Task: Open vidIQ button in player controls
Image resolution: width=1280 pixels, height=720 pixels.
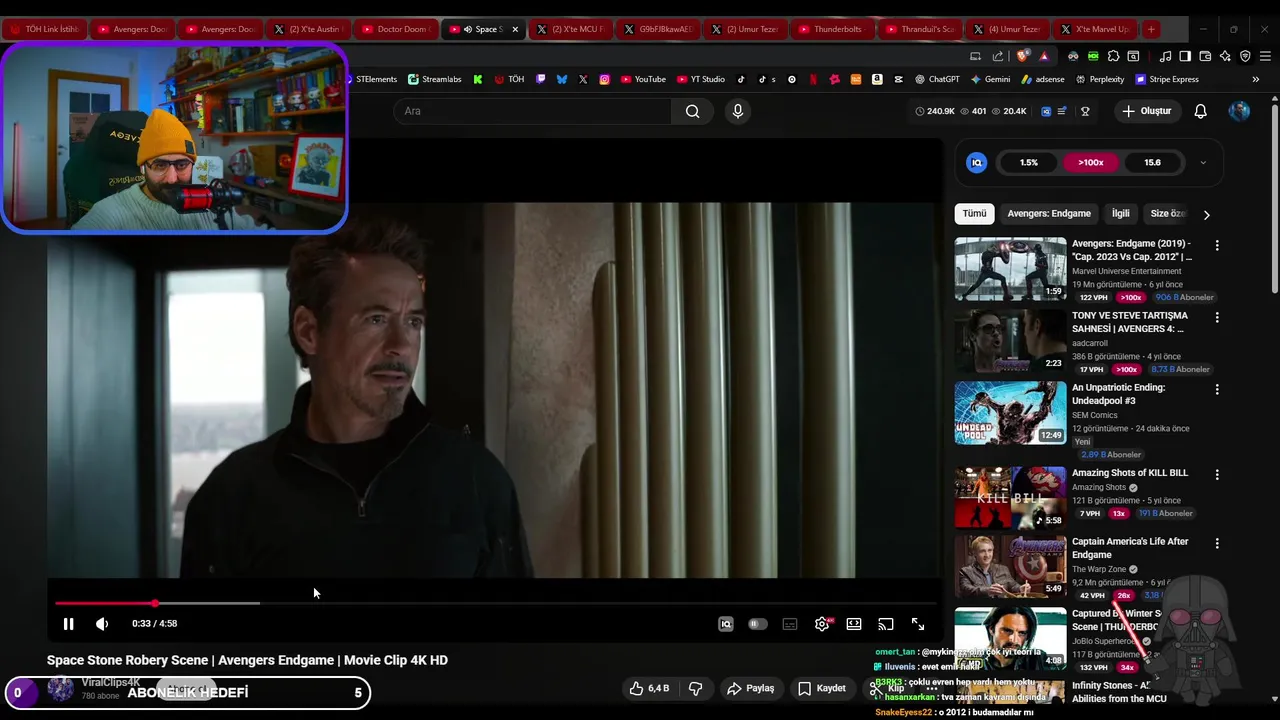Action: (726, 624)
